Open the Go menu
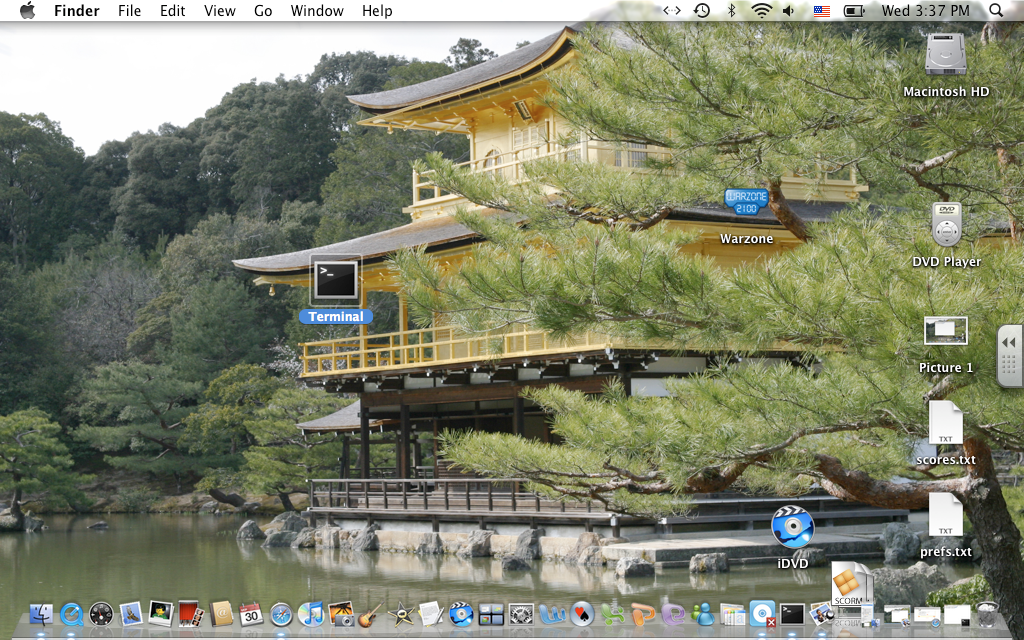 [x=262, y=10]
